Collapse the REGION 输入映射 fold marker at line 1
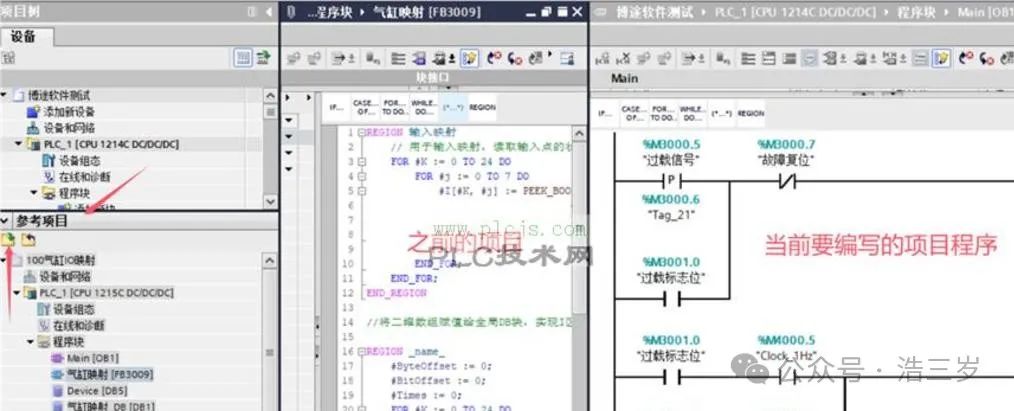Screen dimensions: 1014x411 361,132
